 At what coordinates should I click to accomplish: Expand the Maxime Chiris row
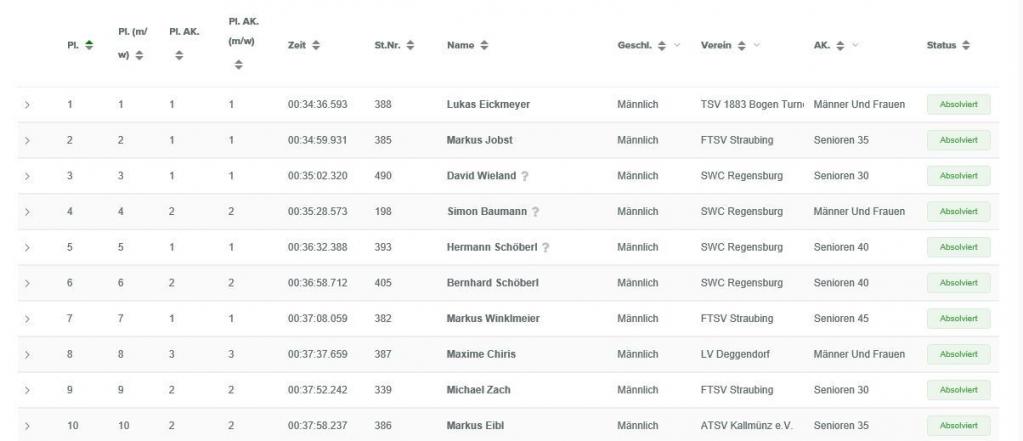pyautogui.click(x=27, y=354)
